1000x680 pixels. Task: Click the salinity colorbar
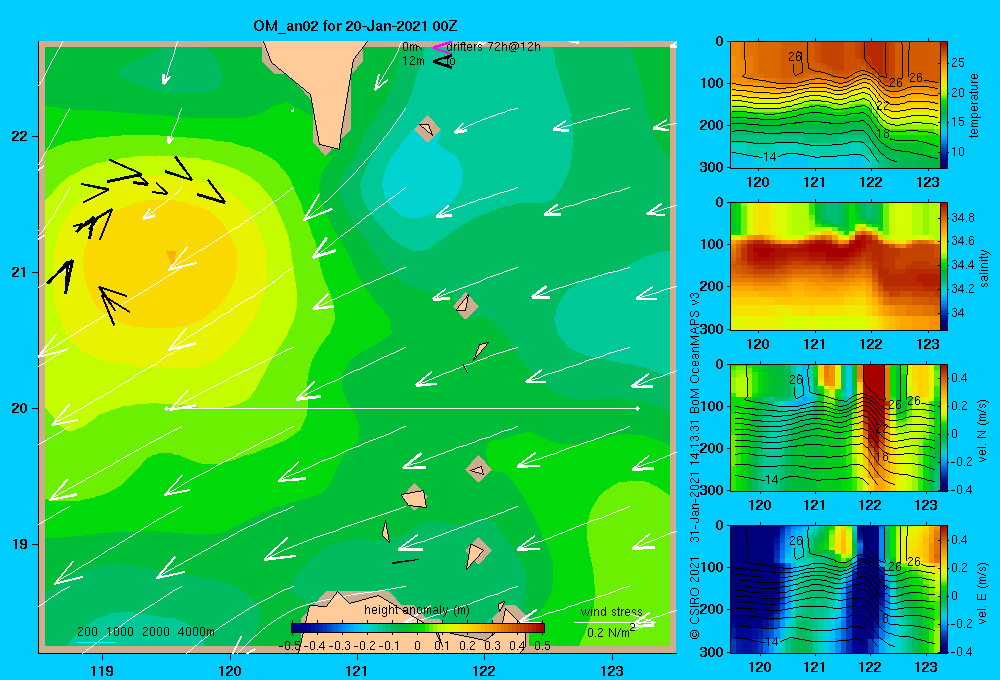pos(944,267)
